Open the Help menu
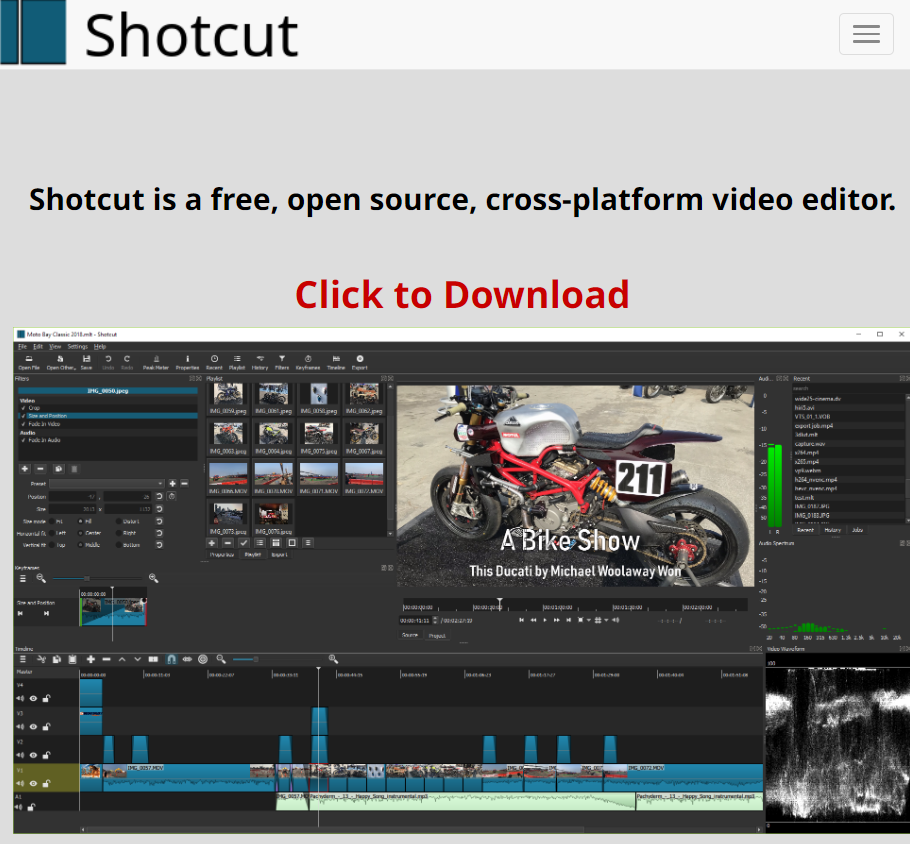Screen dimensions: 910x844 point(100,347)
